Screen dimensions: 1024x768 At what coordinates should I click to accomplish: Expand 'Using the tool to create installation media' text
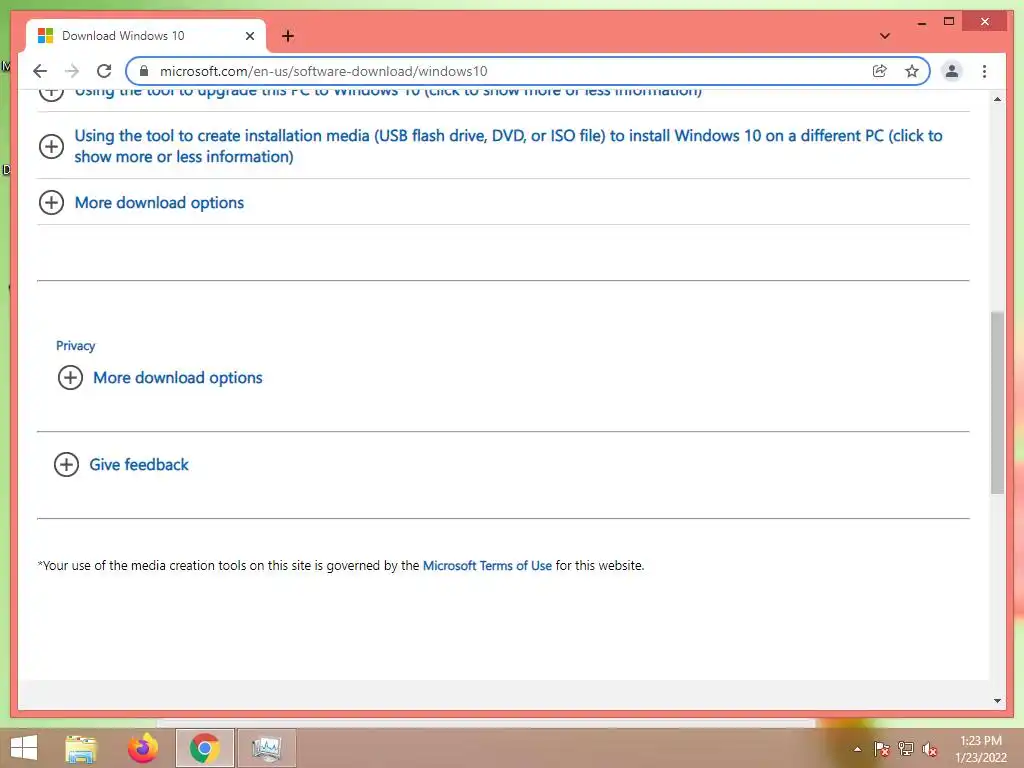pyautogui.click(x=508, y=146)
